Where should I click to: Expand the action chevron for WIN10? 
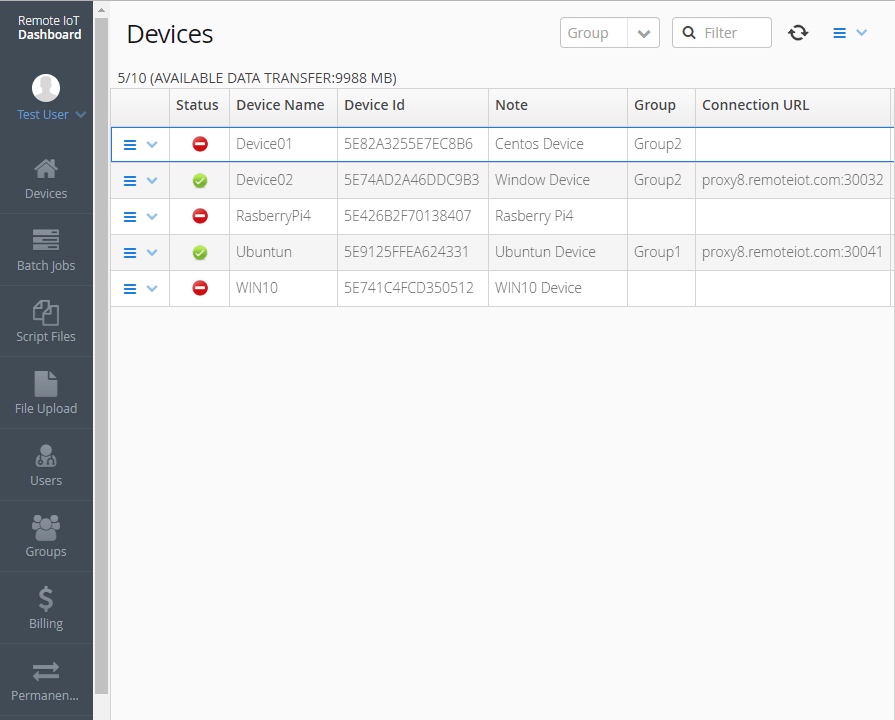[x=152, y=288]
